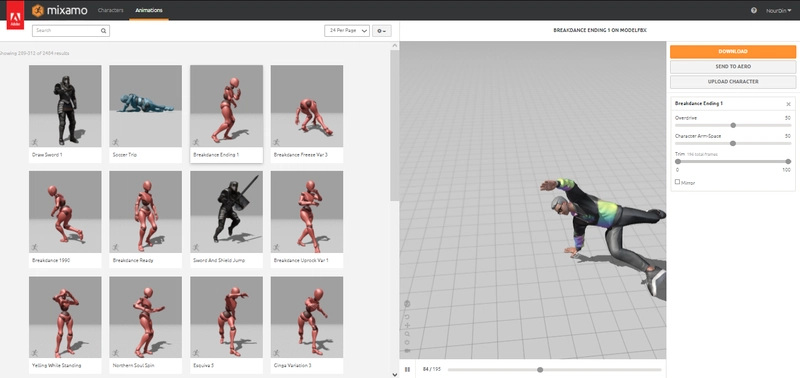Click the rotate view icon in viewport
This screenshot has width=800, height=378.
(x=407, y=316)
